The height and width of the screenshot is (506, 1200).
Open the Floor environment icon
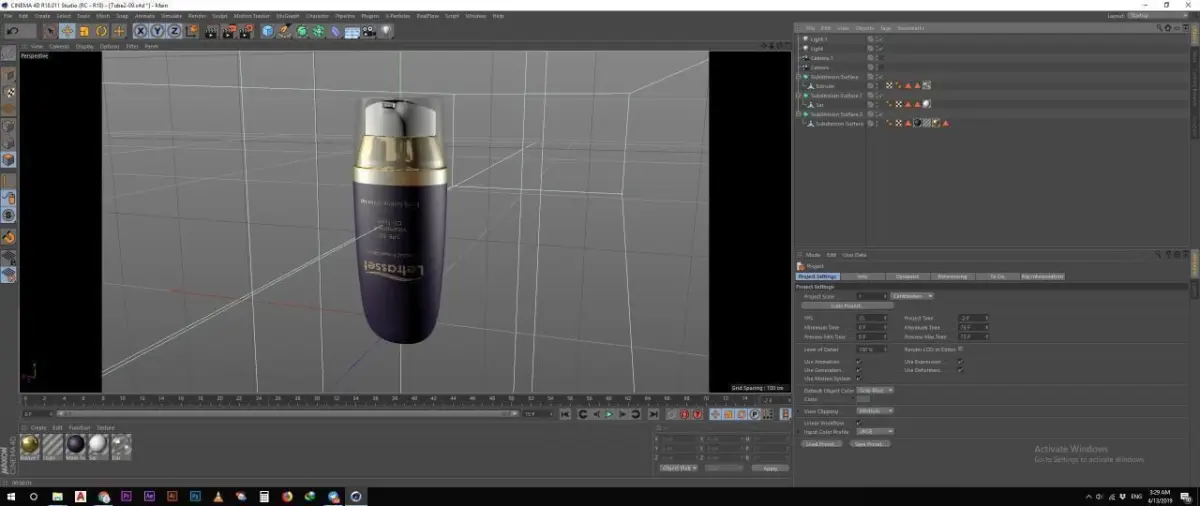click(x=352, y=31)
